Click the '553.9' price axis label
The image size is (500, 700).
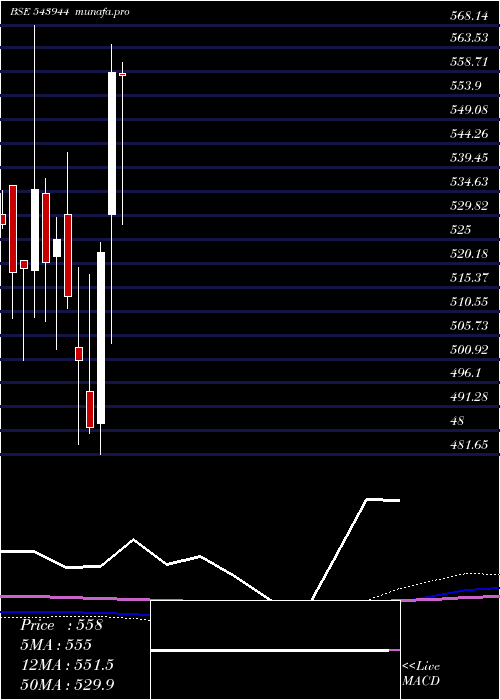tap(466, 86)
